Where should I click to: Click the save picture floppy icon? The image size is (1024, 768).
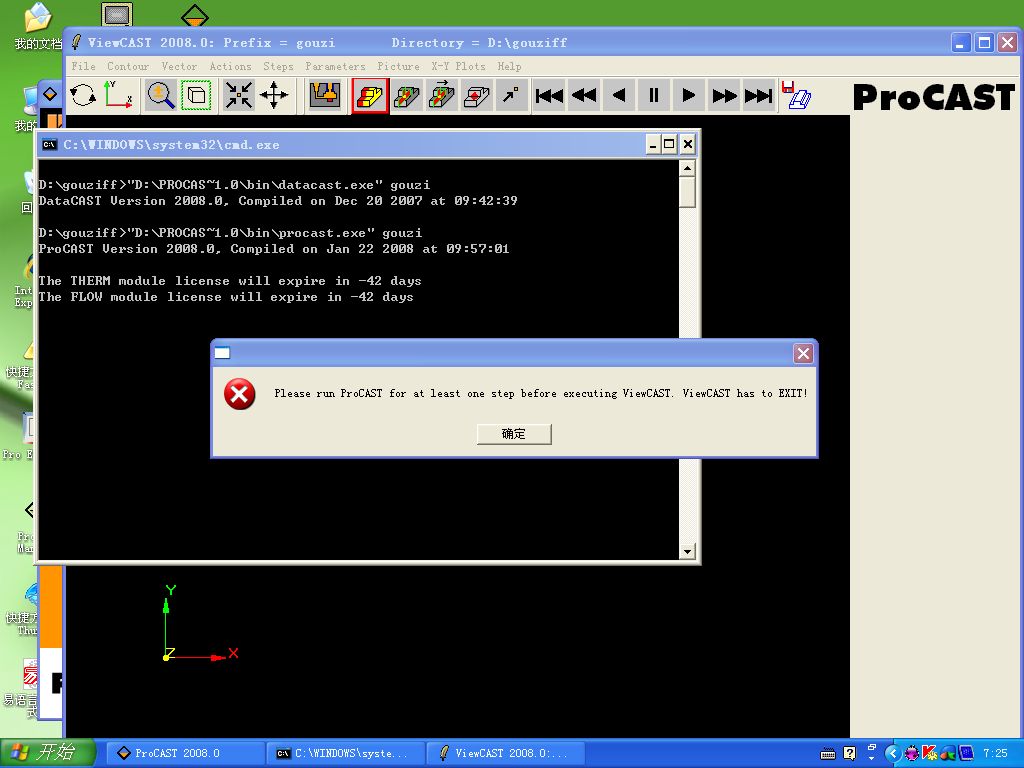797,96
